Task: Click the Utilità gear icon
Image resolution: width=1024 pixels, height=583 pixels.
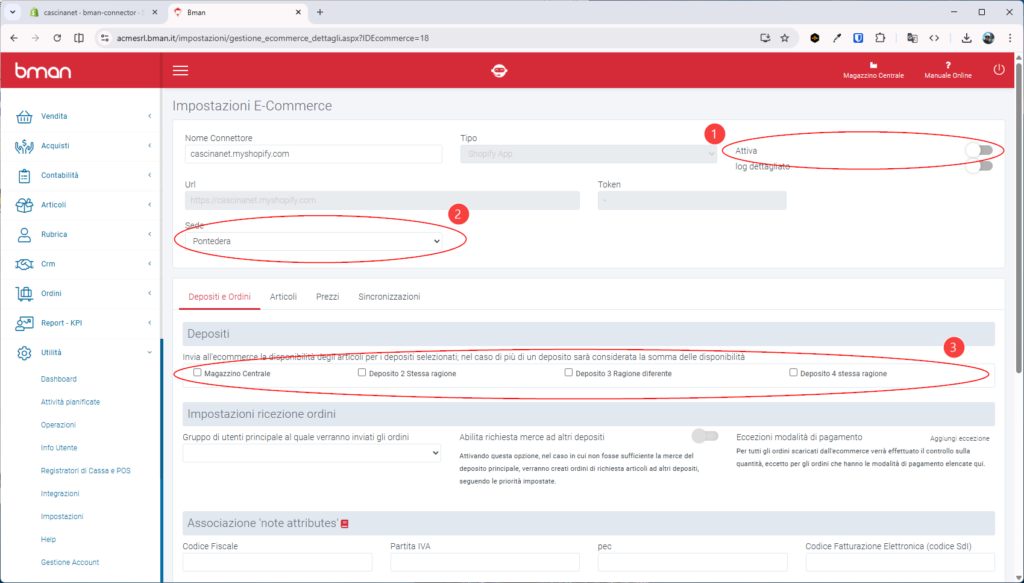Action: (25, 353)
